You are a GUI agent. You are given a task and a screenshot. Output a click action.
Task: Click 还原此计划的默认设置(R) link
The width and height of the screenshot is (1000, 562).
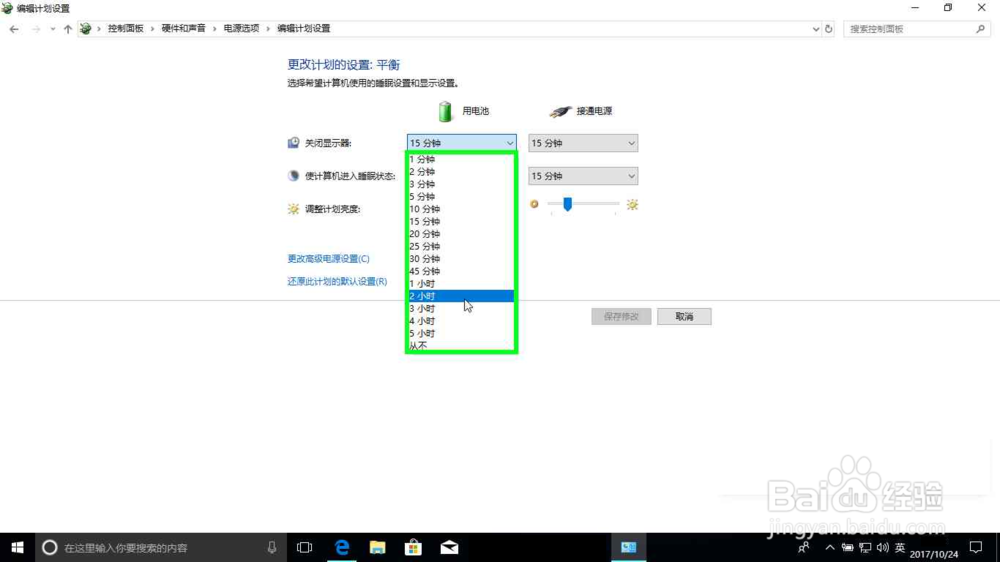click(337, 281)
